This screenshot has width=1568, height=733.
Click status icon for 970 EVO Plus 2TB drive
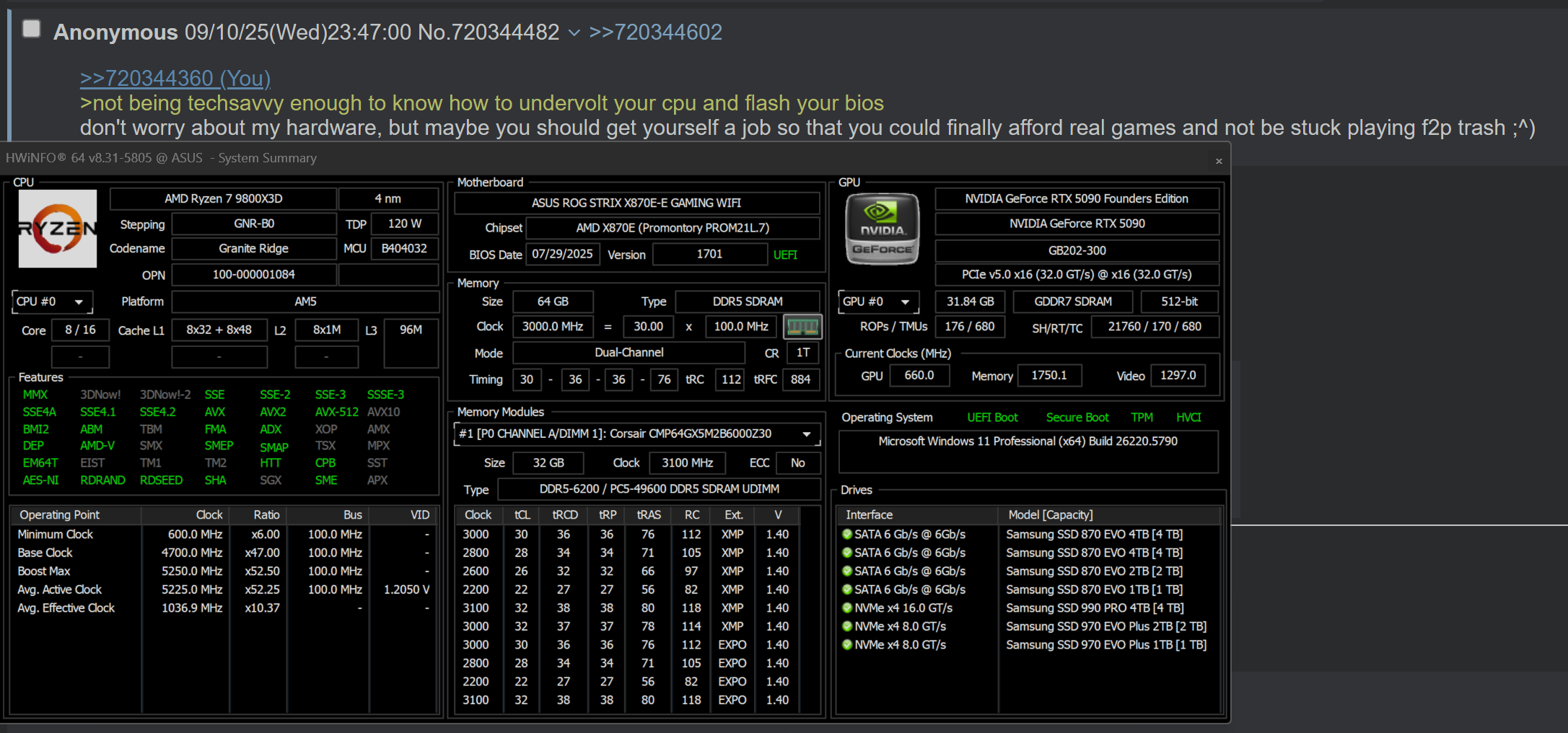point(847,626)
